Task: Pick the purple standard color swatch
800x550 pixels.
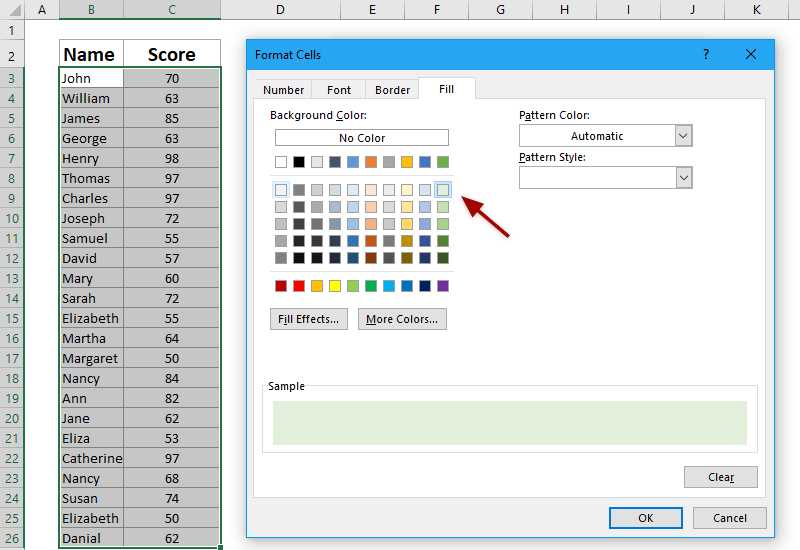Action: pyautogui.click(x=443, y=286)
